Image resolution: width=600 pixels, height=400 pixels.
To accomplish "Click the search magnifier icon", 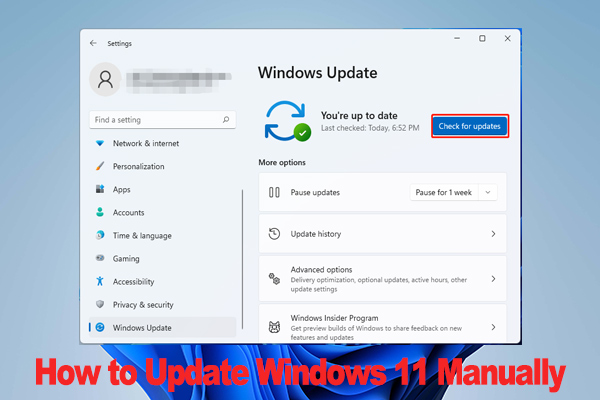I will click(x=226, y=120).
